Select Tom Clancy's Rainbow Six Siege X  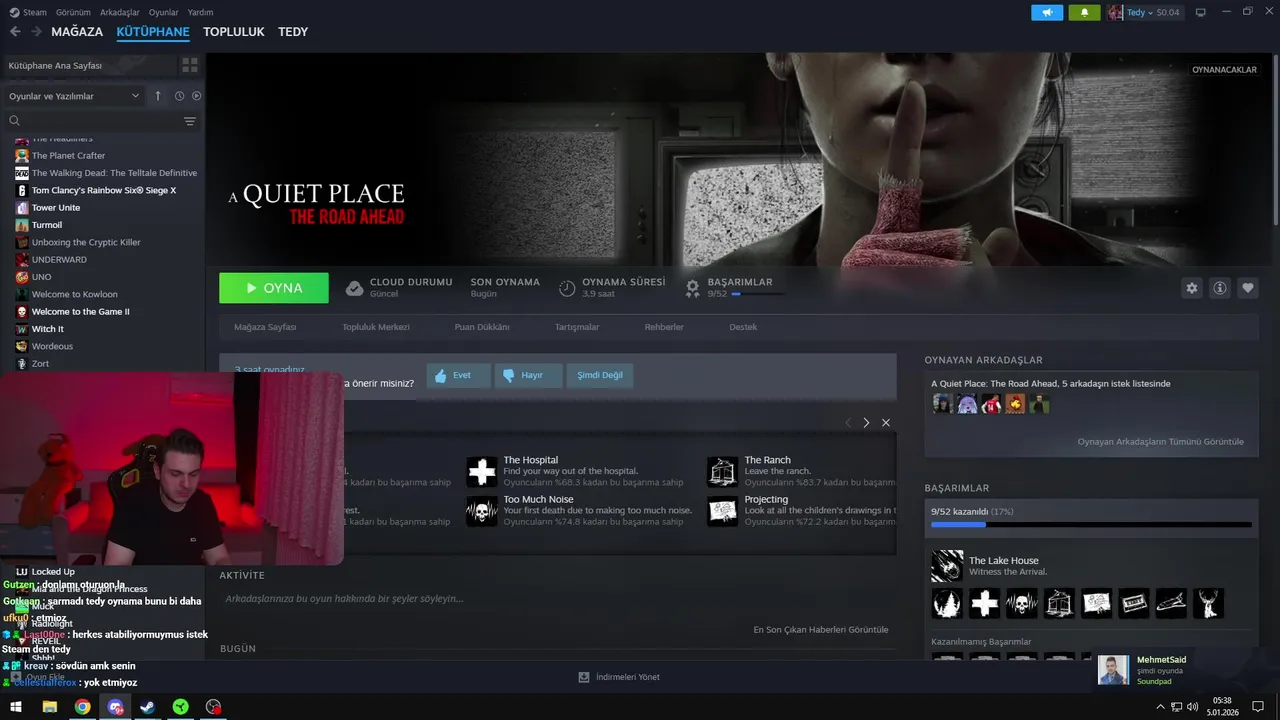point(102,190)
